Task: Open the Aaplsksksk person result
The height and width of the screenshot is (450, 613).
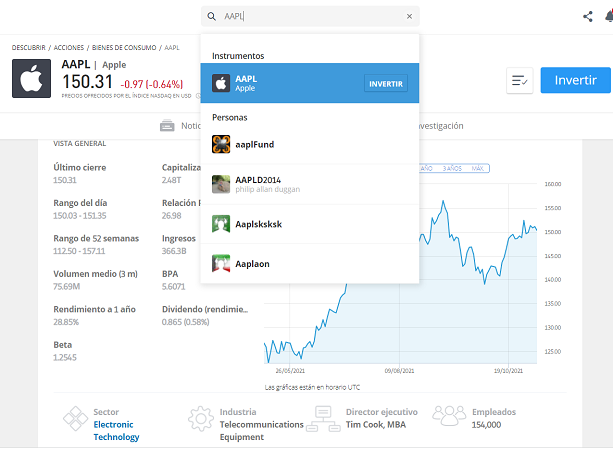Action: point(310,224)
